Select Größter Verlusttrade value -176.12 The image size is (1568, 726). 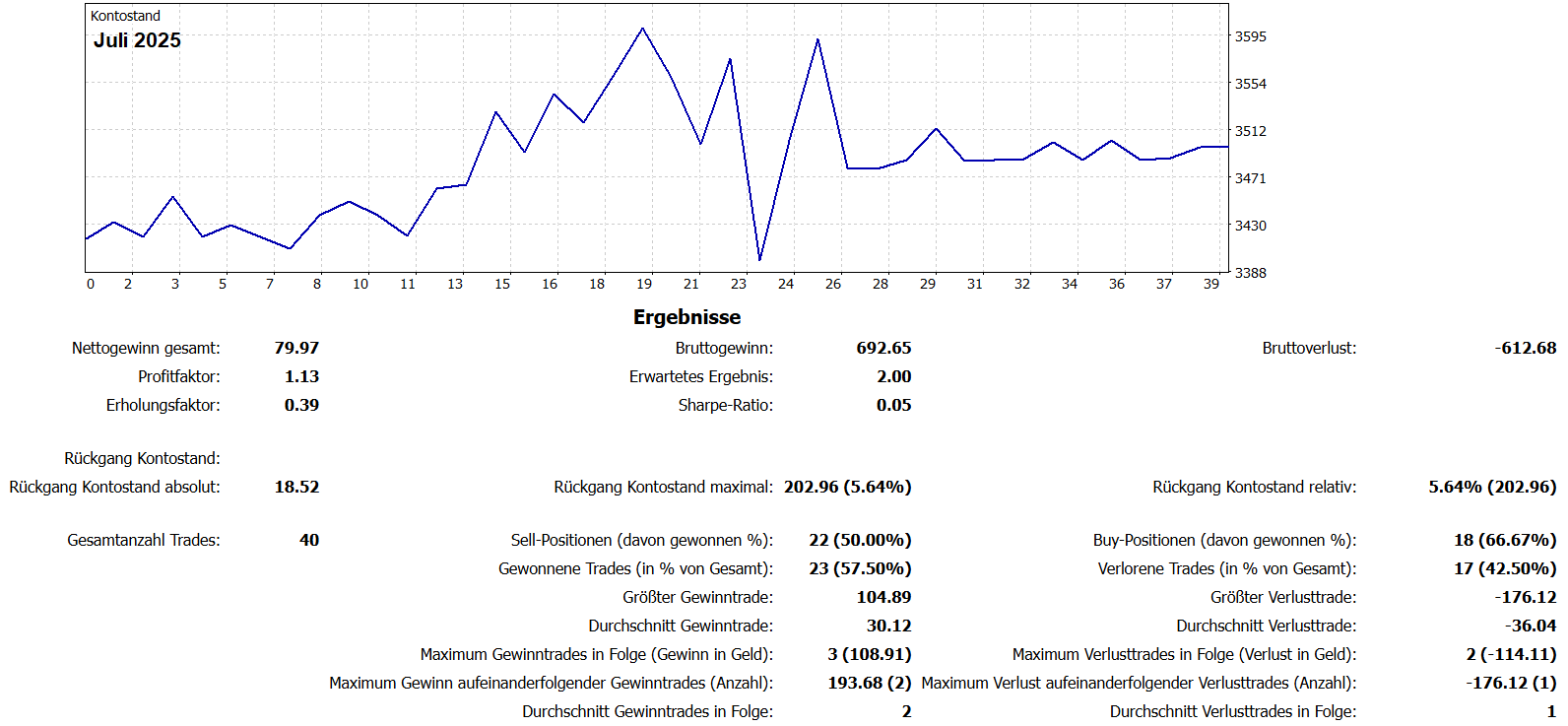click(x=1526, y=597)
